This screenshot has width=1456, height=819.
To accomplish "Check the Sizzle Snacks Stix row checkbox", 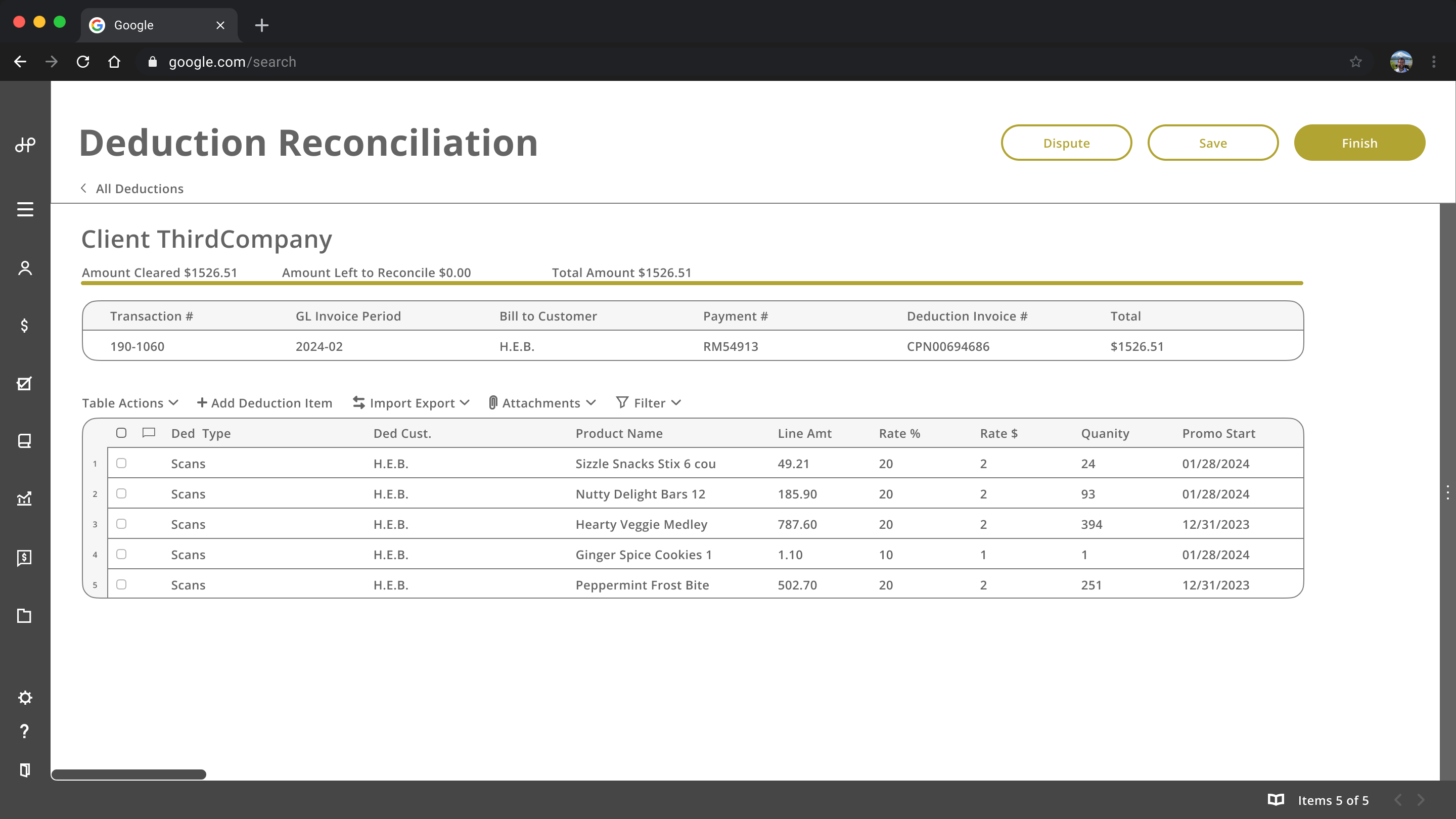I will click(x=121, y=464).
